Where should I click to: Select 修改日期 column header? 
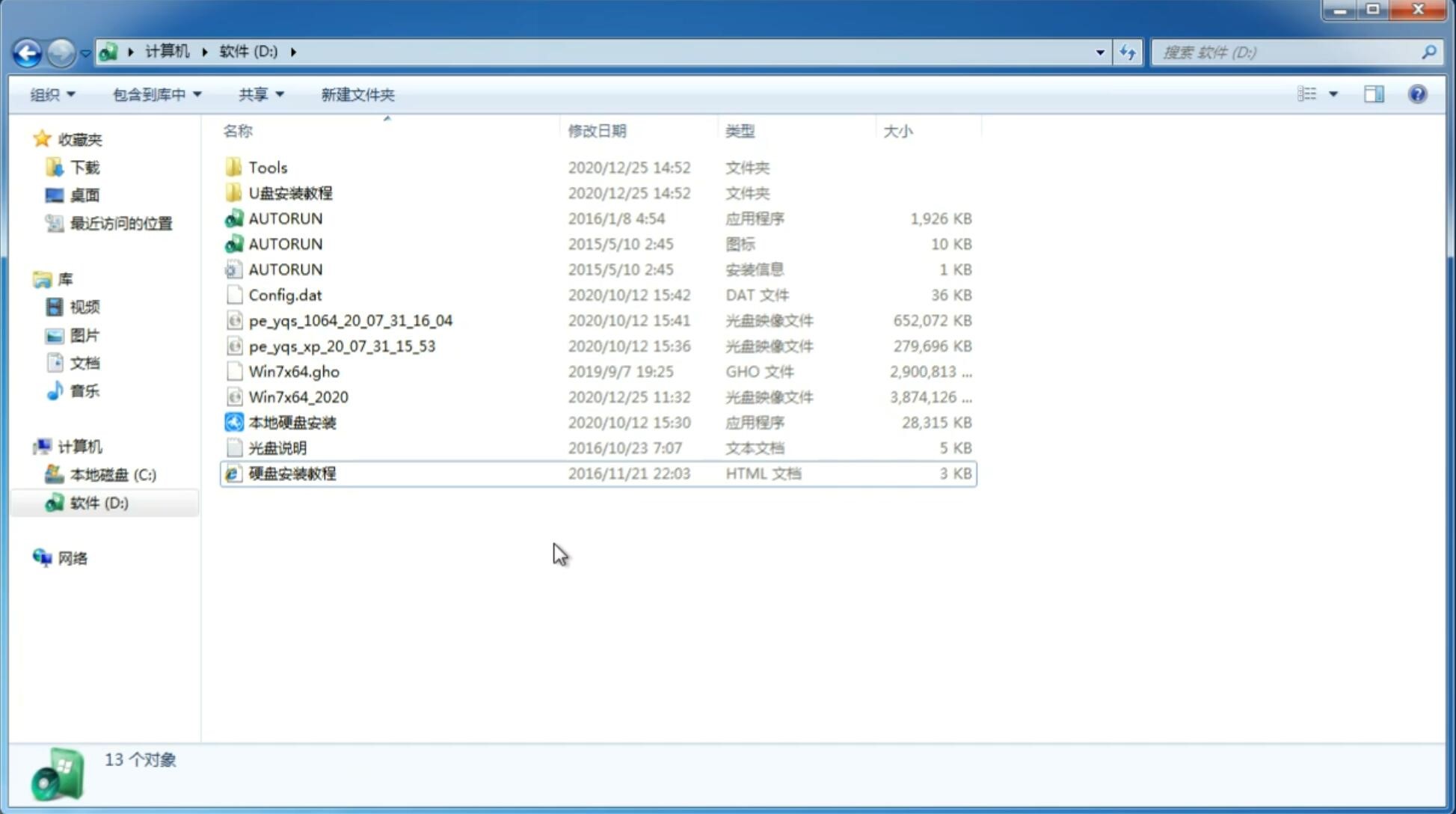point(598,131)
